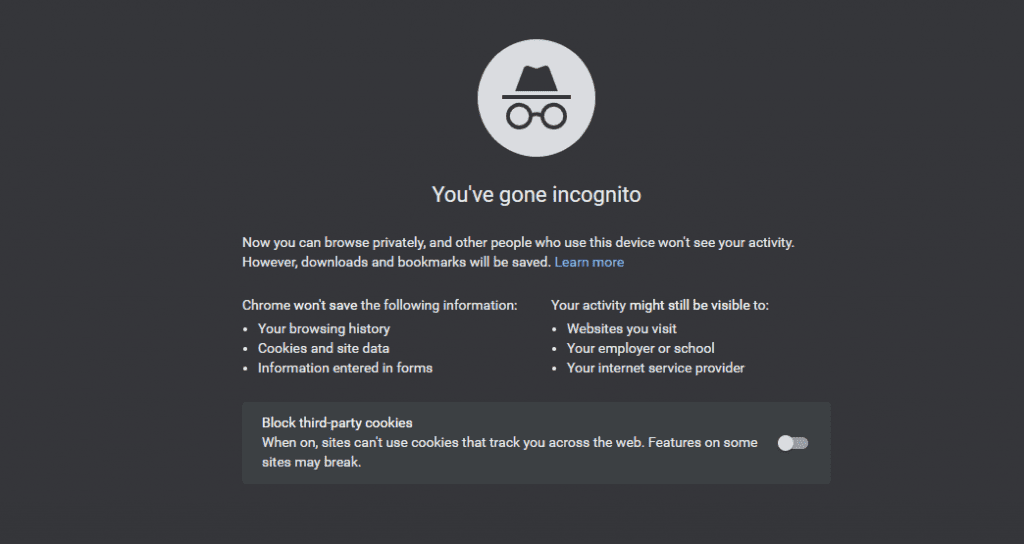Click the "Cookies and site data" bullet
Image resolution: width=1024 pixels, height=544 pixels.
tap(323, 348)
